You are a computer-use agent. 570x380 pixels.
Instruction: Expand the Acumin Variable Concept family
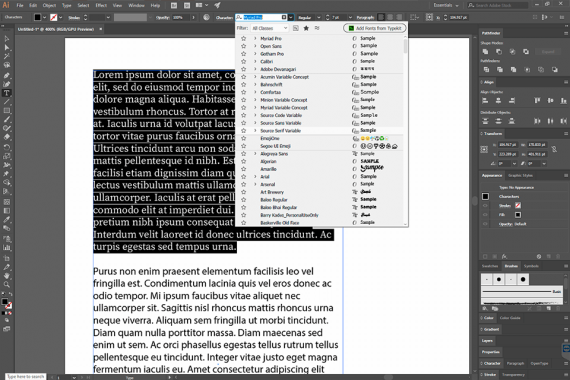pyautogui.click(x=255, y=77)
